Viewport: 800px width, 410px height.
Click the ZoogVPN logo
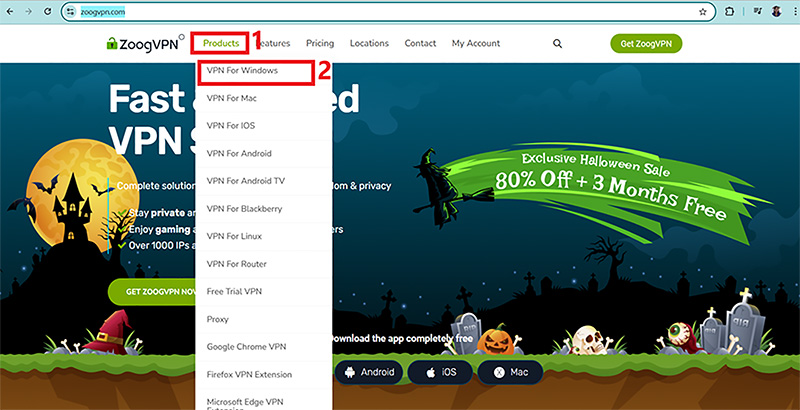(x=145, y=44)
